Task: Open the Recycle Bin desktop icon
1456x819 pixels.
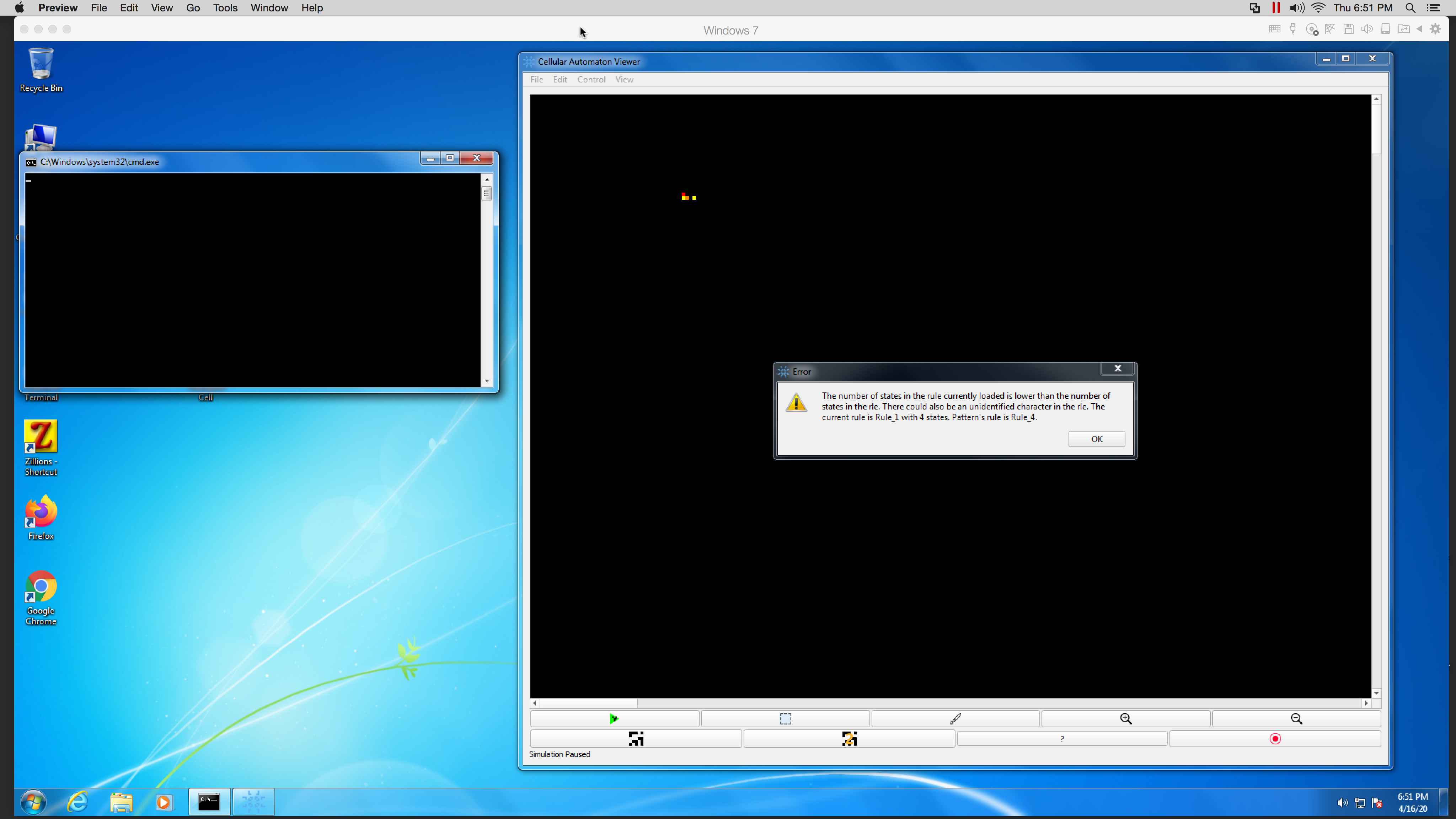Action: (41, 70)
